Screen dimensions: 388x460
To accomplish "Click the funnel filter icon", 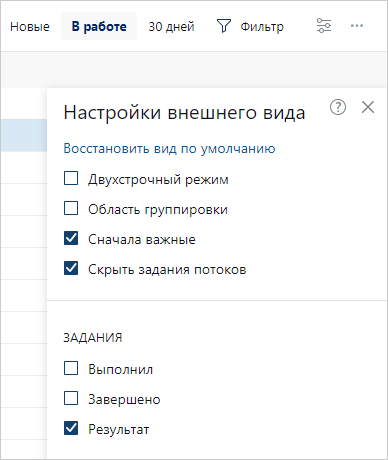I will click(x=224, y=26).
